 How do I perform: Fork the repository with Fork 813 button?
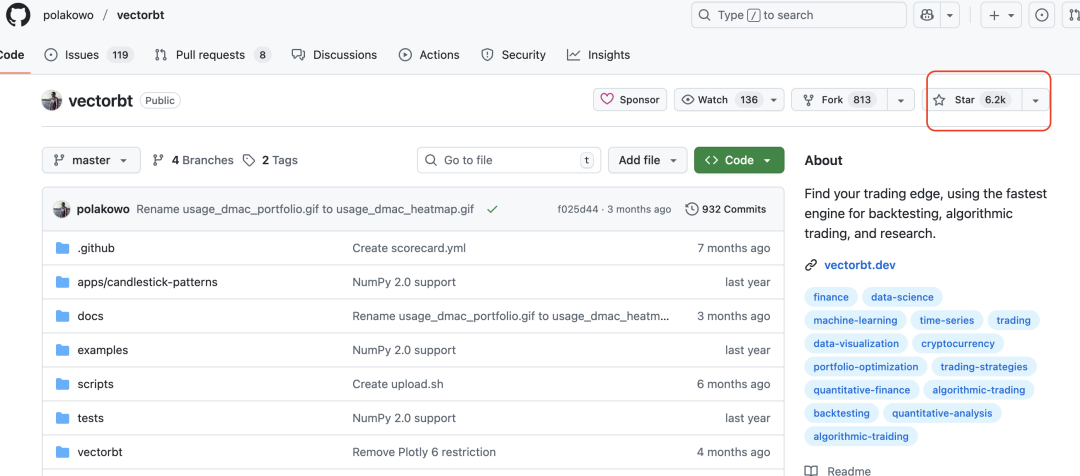pos(839,100)
